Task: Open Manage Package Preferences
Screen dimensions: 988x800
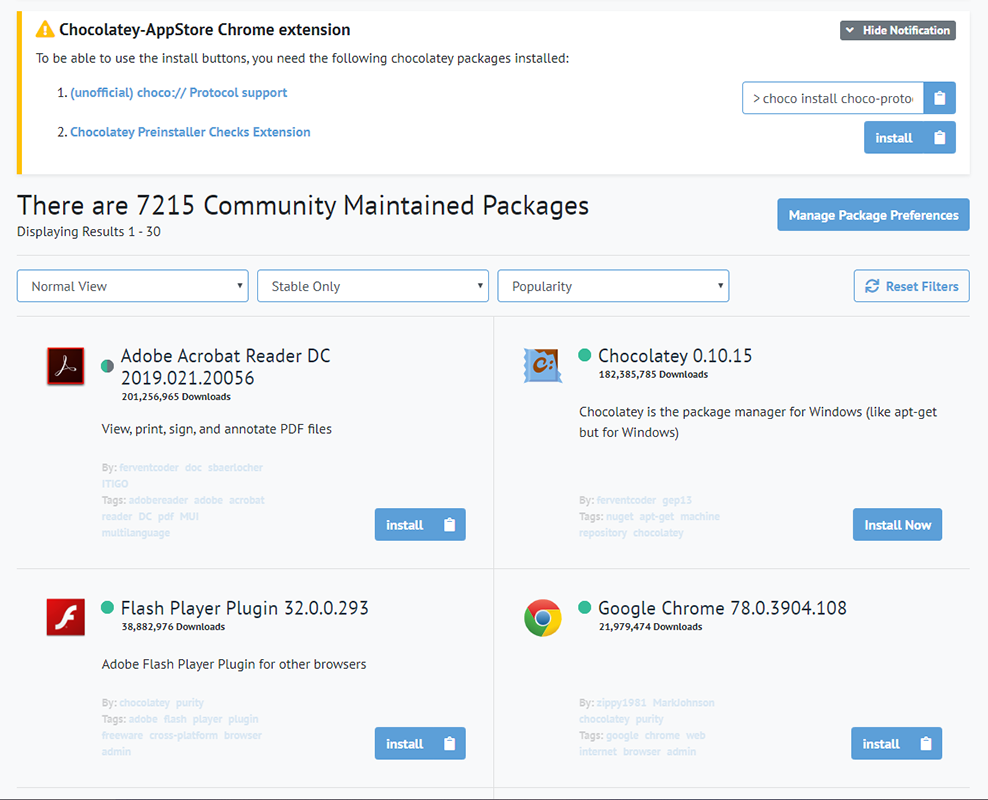Action: [872, 214]
